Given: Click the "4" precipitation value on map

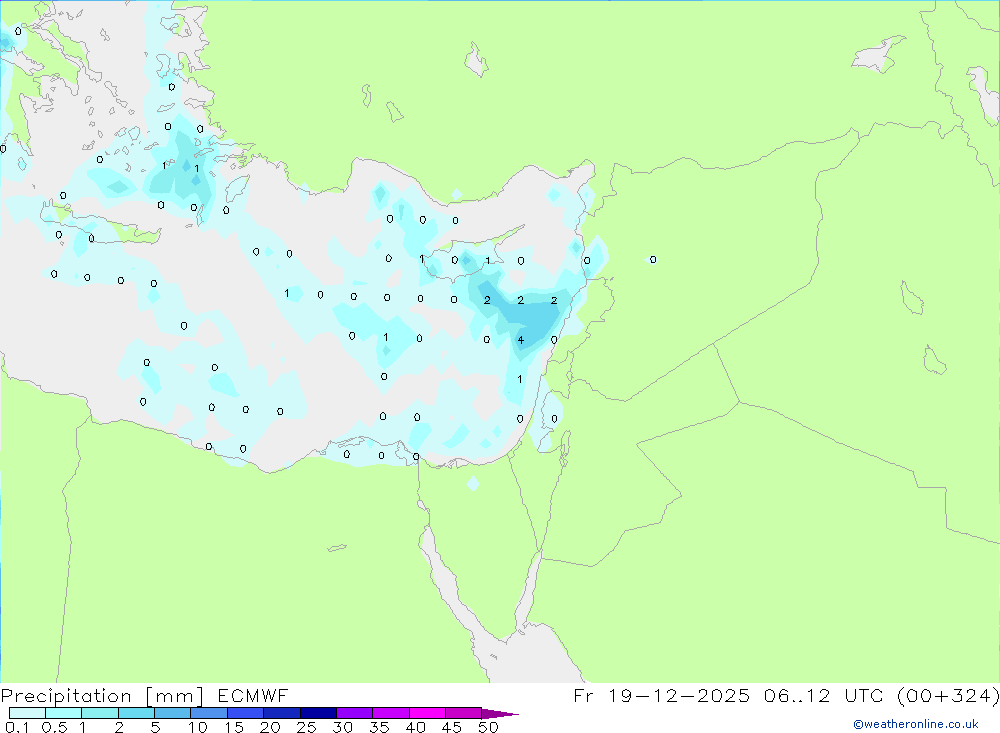Looking at the screenshot, I should coord(521,340).
